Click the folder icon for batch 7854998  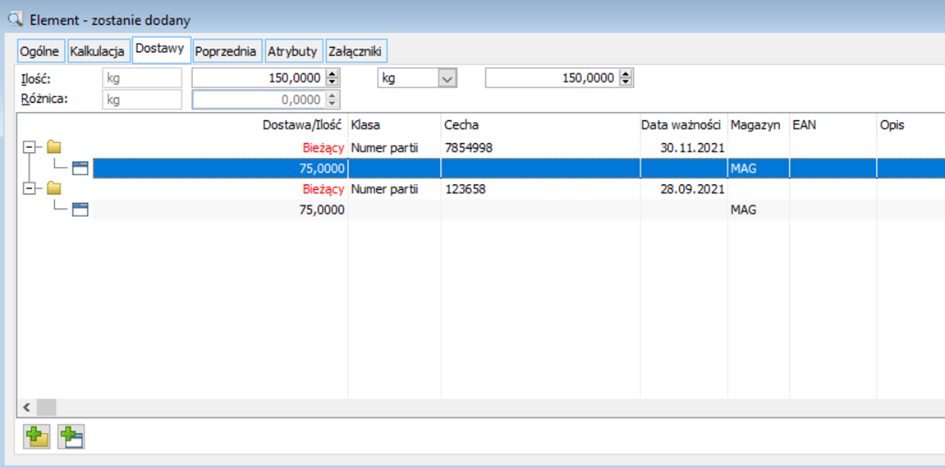(53, 148)
